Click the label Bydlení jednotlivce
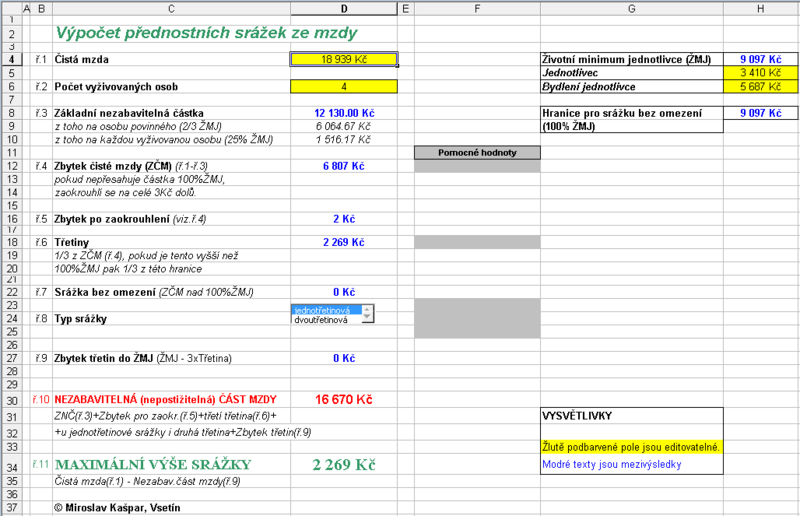This screenshot has height=516, width=800. (589, 87)
